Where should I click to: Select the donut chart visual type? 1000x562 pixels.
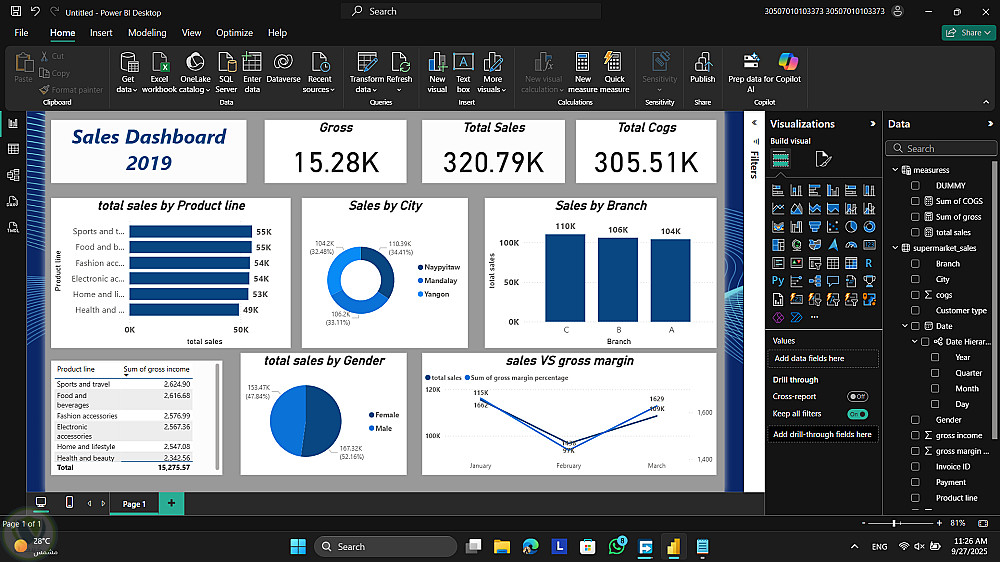click(x=869, y=227)
